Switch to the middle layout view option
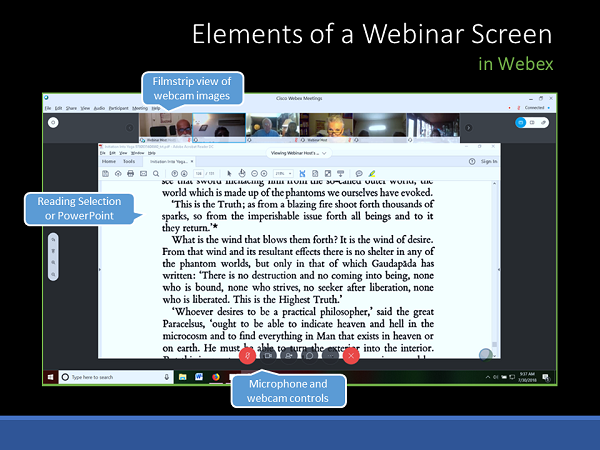Screen dimensions: 600x450 pyautogui.click(x=532, y=122)
